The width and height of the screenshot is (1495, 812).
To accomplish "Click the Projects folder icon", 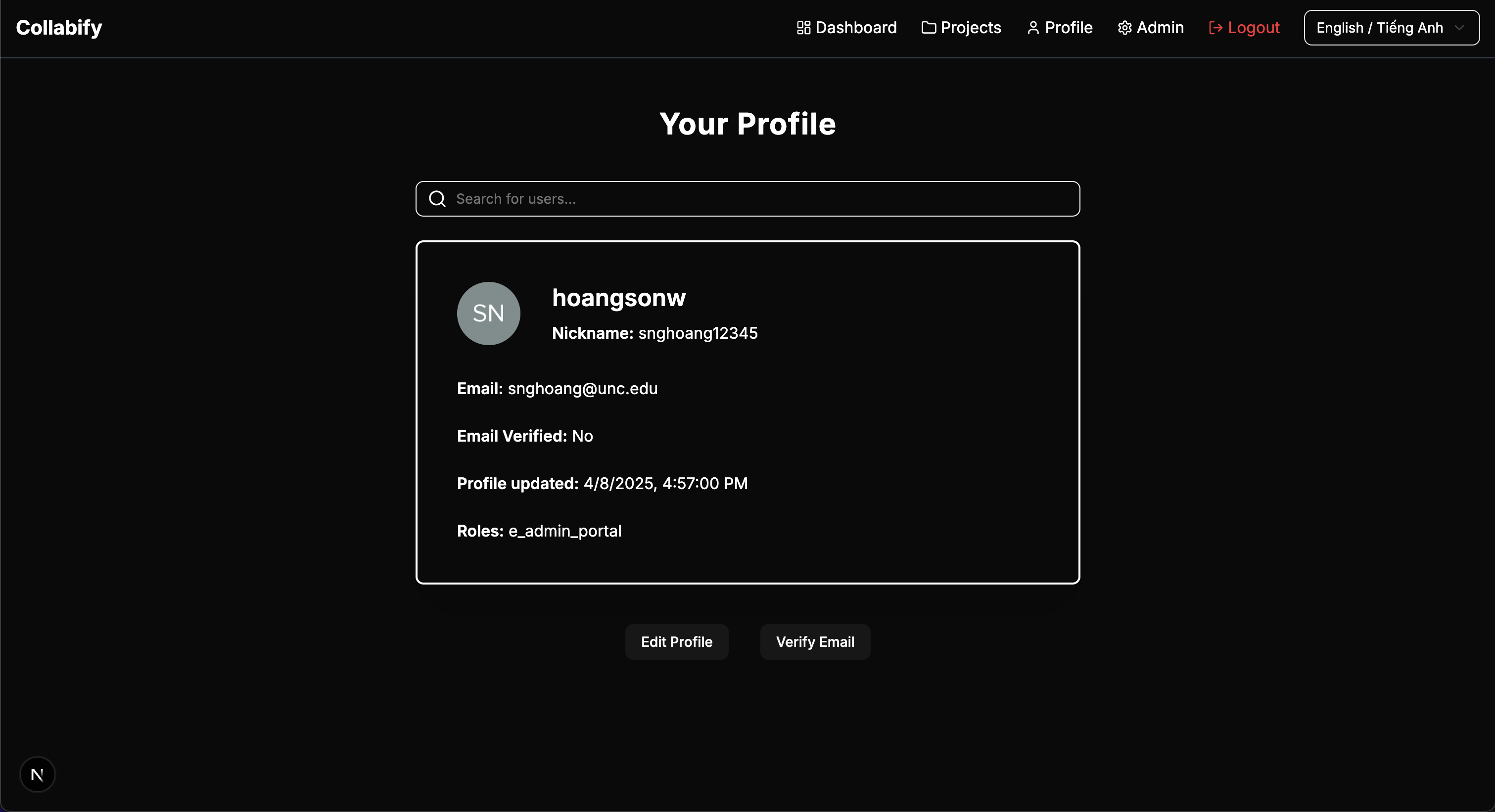I will coord(929,28).
